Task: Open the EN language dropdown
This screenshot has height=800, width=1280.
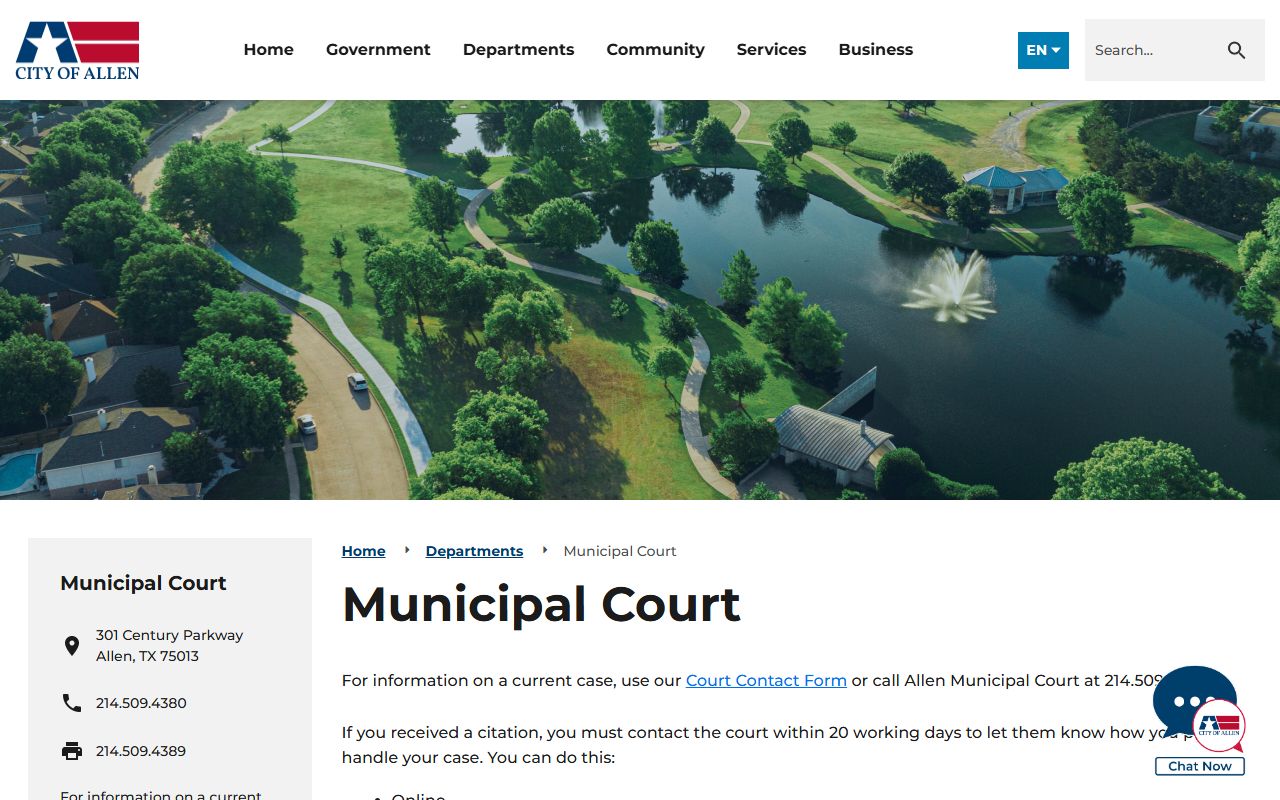Action: tap(1042, 50)
